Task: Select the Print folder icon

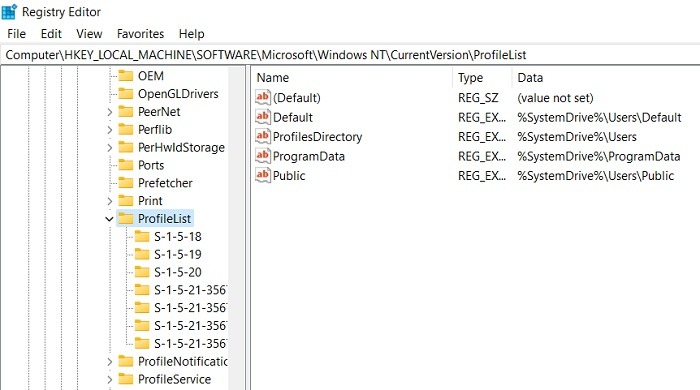Action: pyautogui.click(x=126, y=200)
